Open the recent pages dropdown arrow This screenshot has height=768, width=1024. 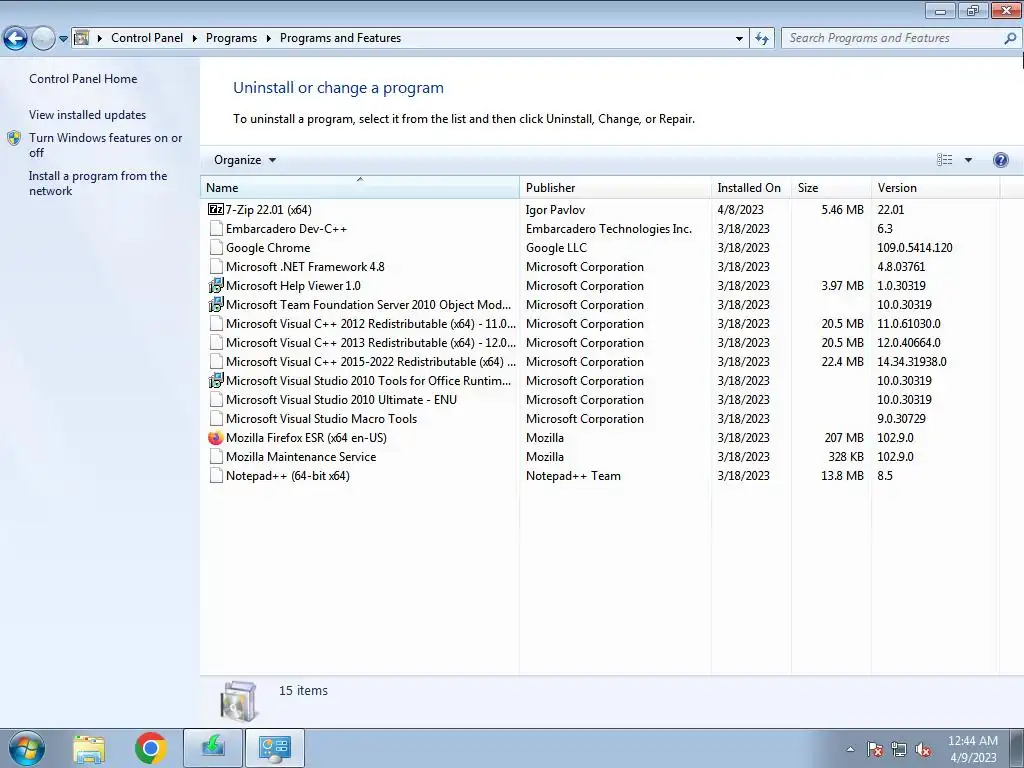(63, 39)
